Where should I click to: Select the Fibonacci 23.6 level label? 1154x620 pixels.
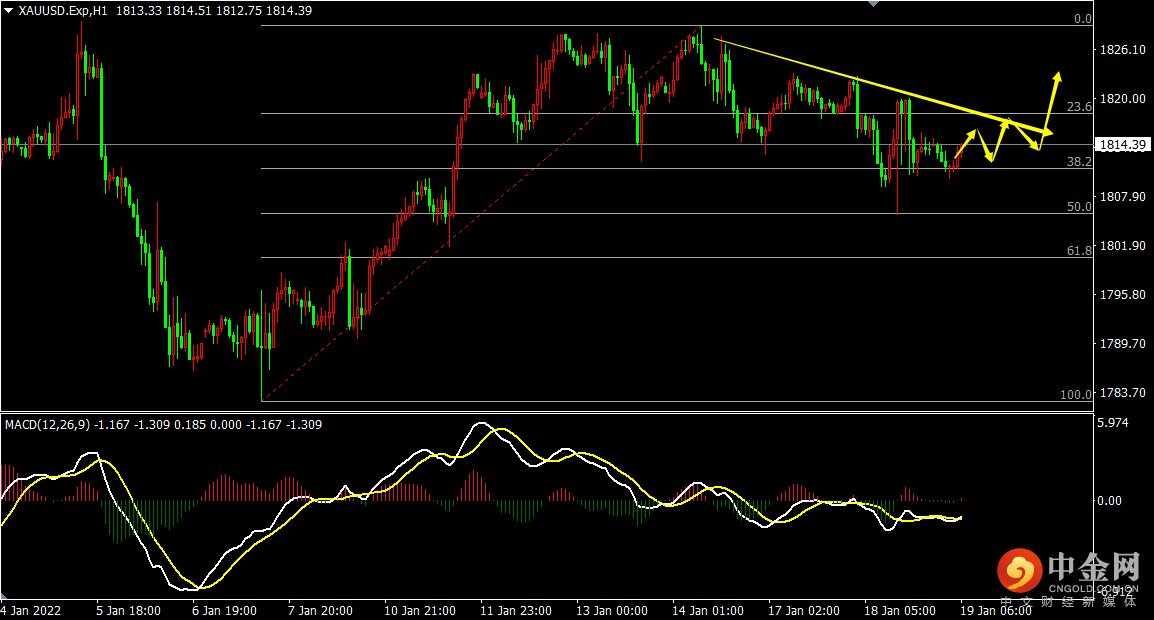pos(1078,107)
